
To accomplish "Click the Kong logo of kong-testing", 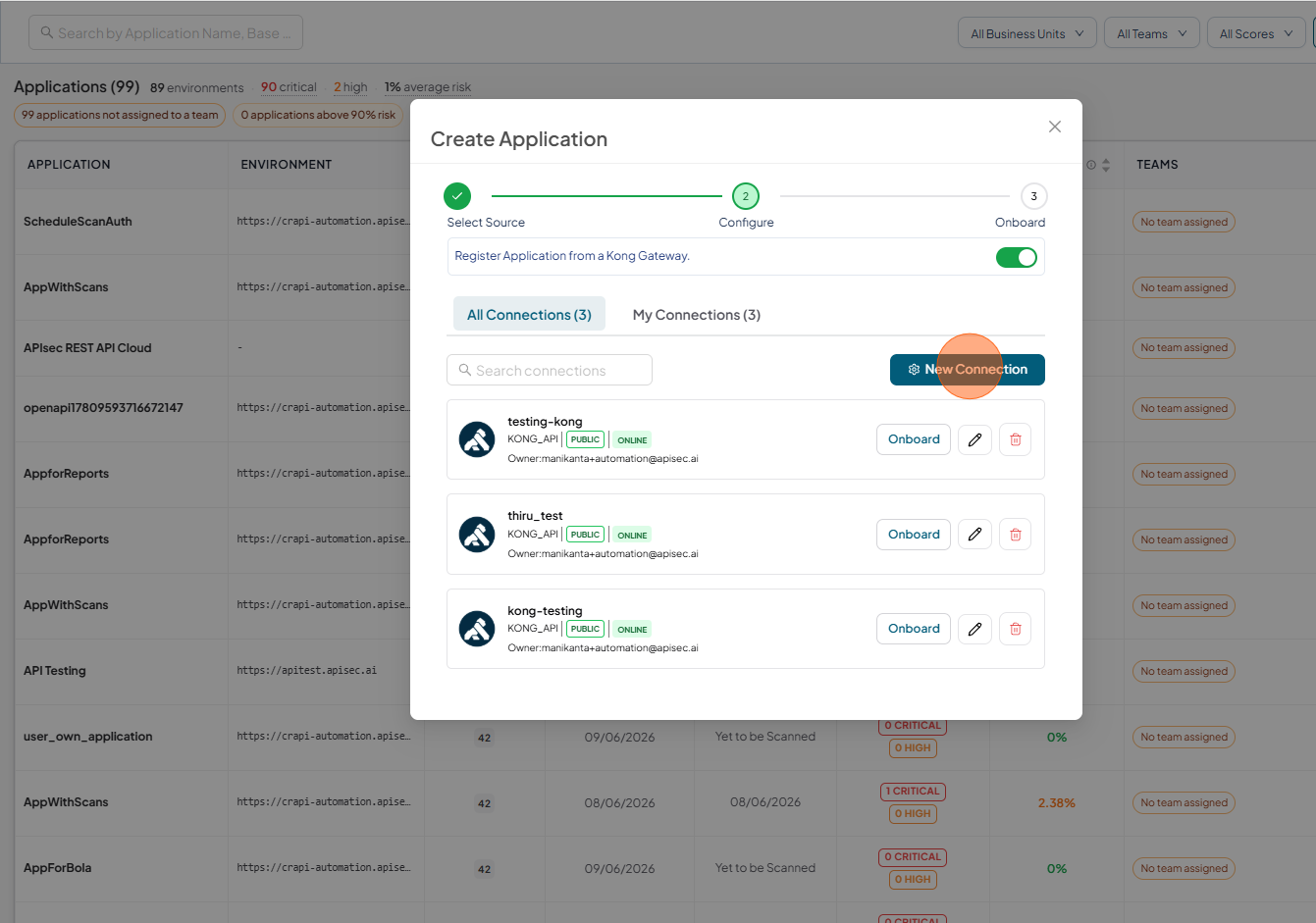I will click(x=477, y=629).
